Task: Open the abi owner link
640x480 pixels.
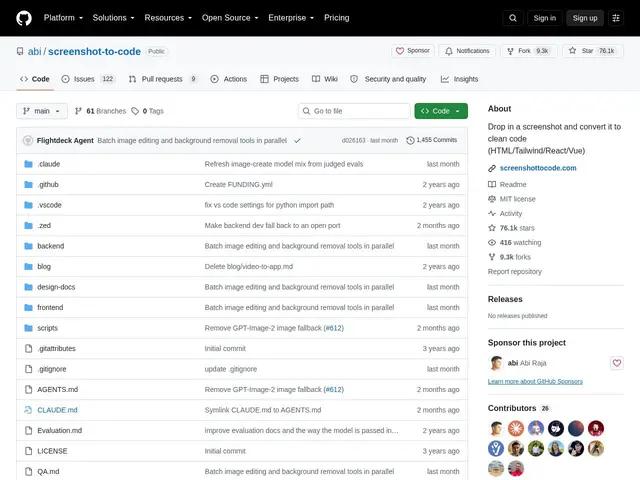Action: click(x=35, y=51)
